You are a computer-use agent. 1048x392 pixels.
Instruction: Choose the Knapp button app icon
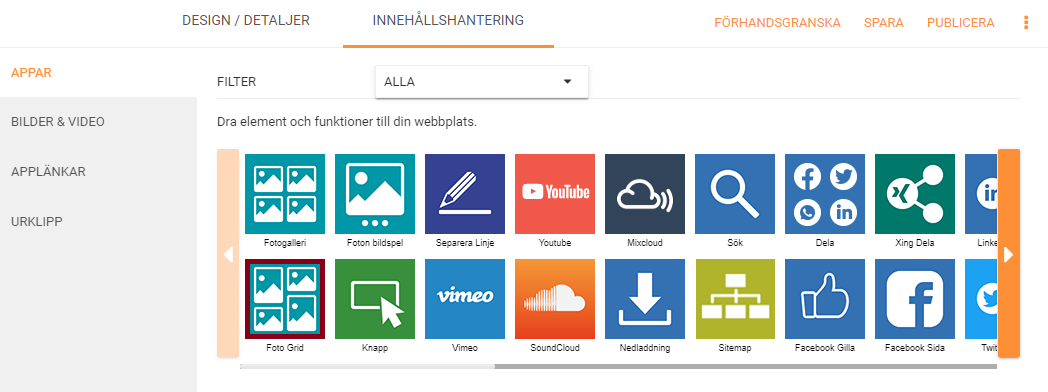375,299
